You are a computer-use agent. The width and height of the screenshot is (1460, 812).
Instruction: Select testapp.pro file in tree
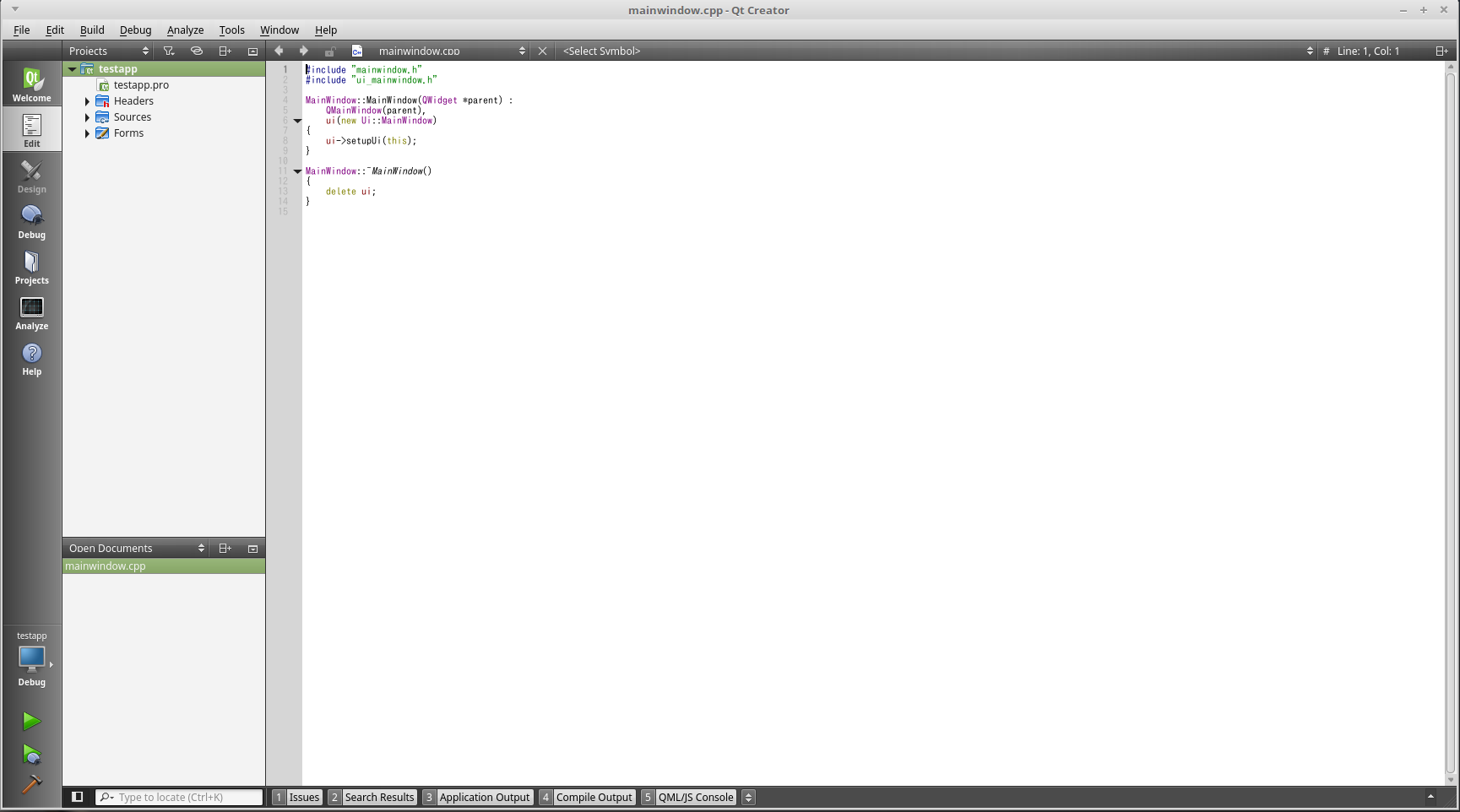(x=141, y=85)
